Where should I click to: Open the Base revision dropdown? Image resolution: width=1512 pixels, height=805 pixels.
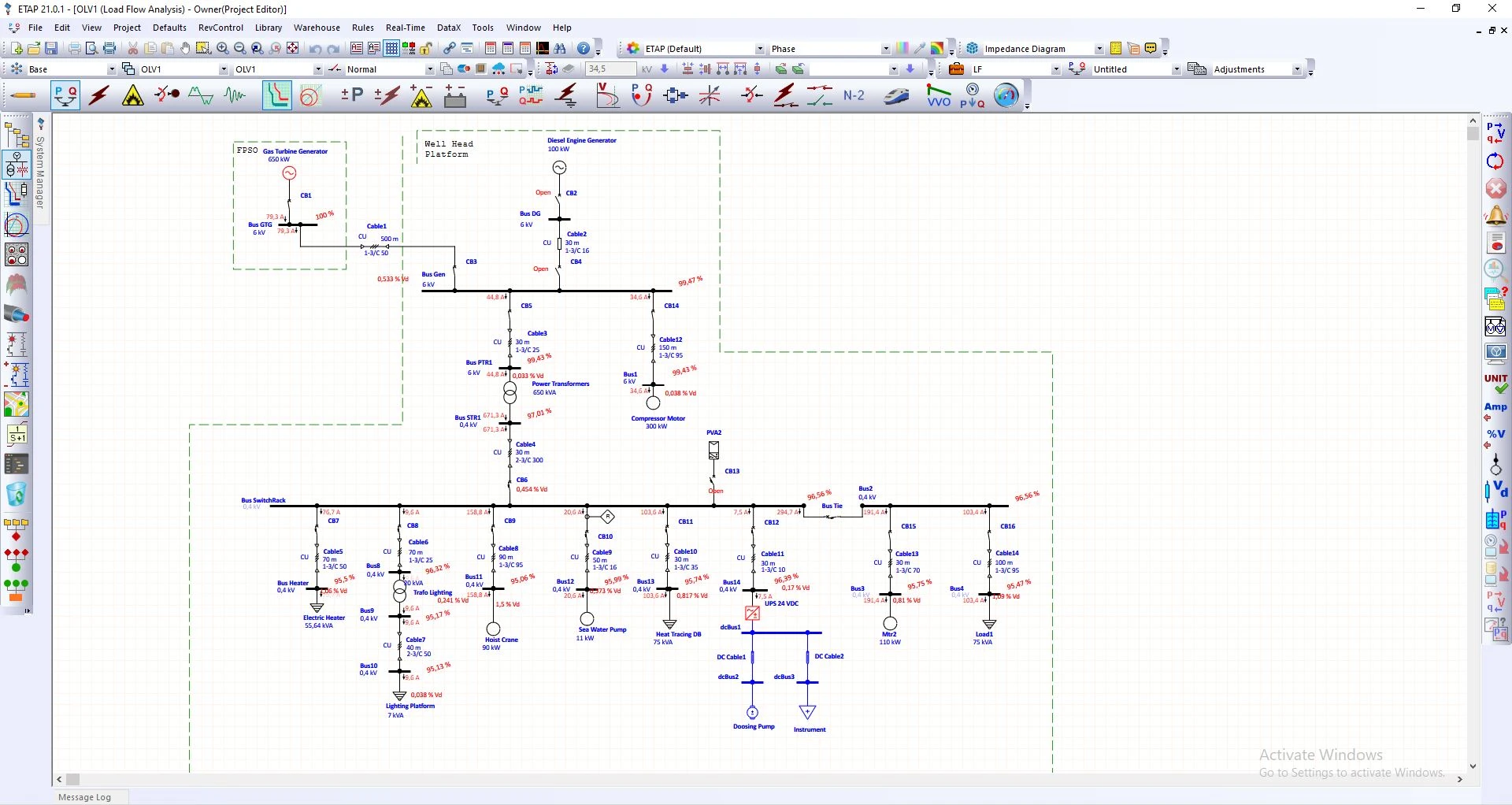[111, 69]
